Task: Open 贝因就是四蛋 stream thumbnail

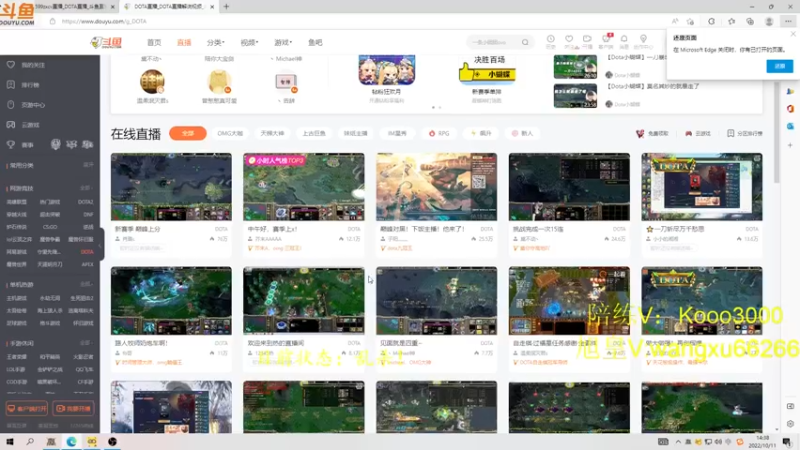Action: pyautogui.click(x=436, y=301)
